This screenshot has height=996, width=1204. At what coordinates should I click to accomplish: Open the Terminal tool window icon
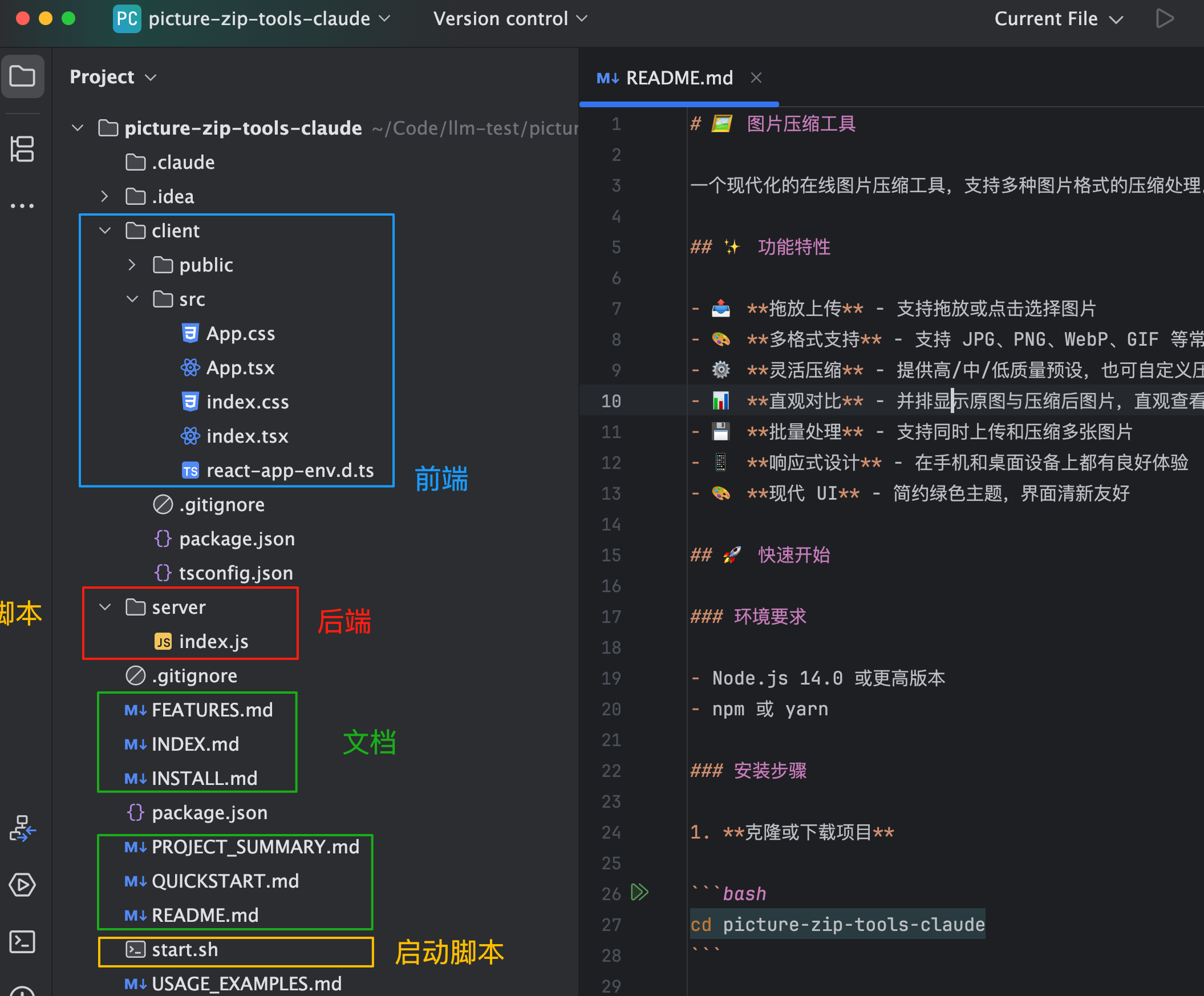[x=22, y=942]
